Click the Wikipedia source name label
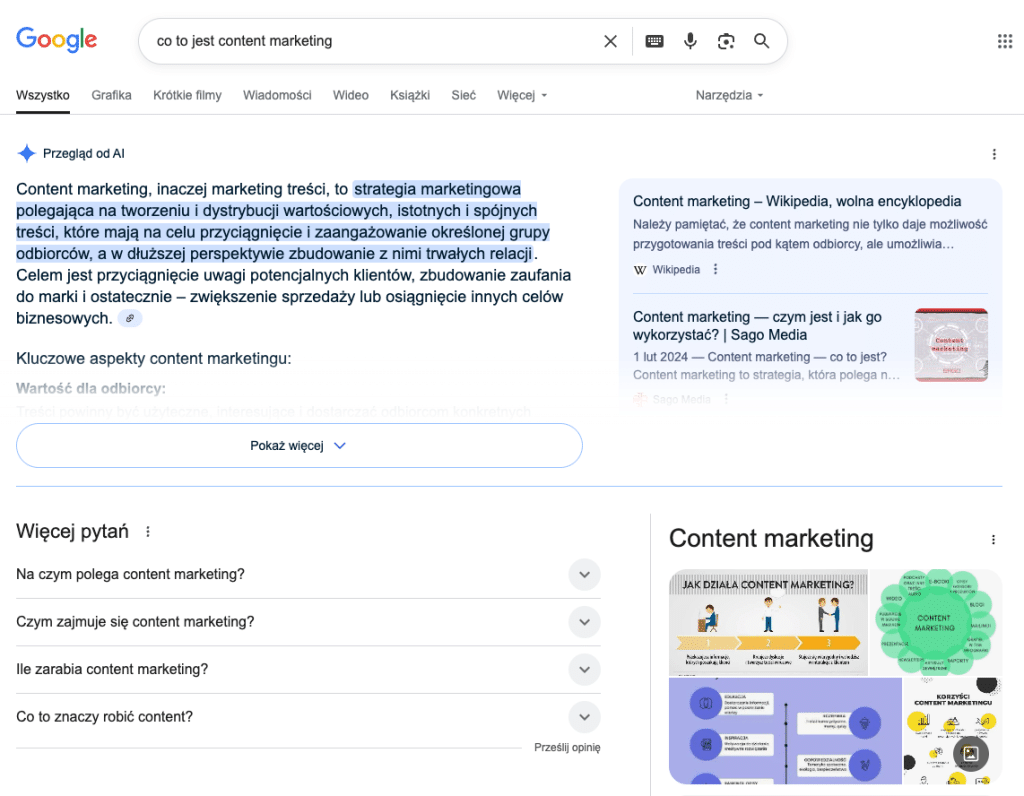 point(676,270)
